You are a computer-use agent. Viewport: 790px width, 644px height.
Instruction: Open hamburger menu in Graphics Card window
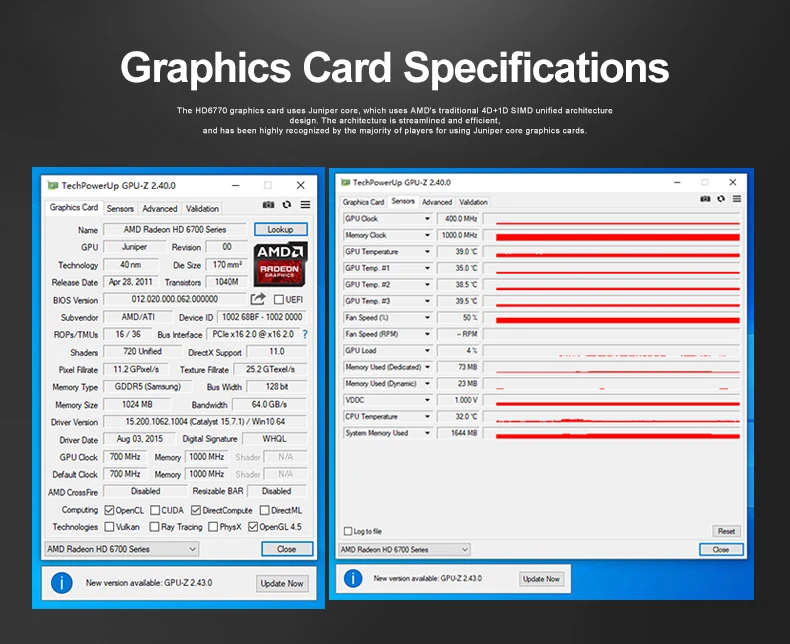(x=305, y=205)
